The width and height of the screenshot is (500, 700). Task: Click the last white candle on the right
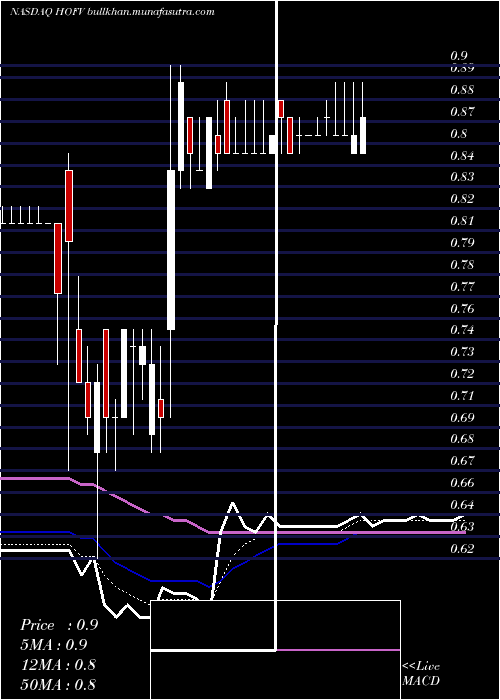[363, 136]
